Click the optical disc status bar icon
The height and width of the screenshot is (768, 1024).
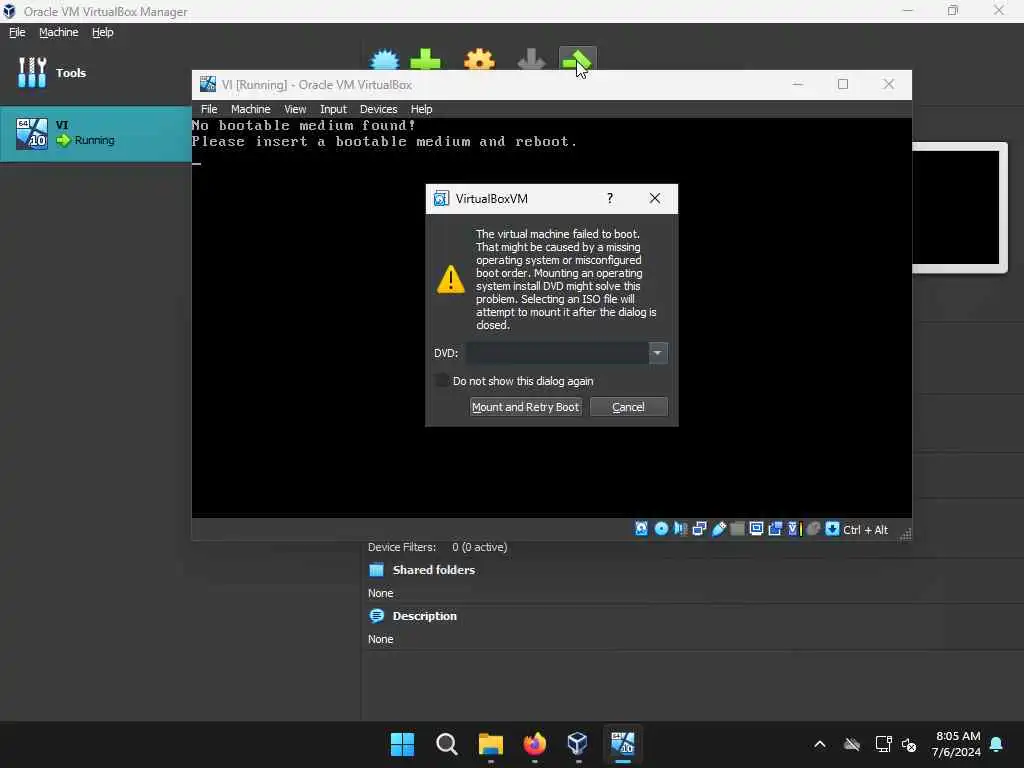point(661,529)
